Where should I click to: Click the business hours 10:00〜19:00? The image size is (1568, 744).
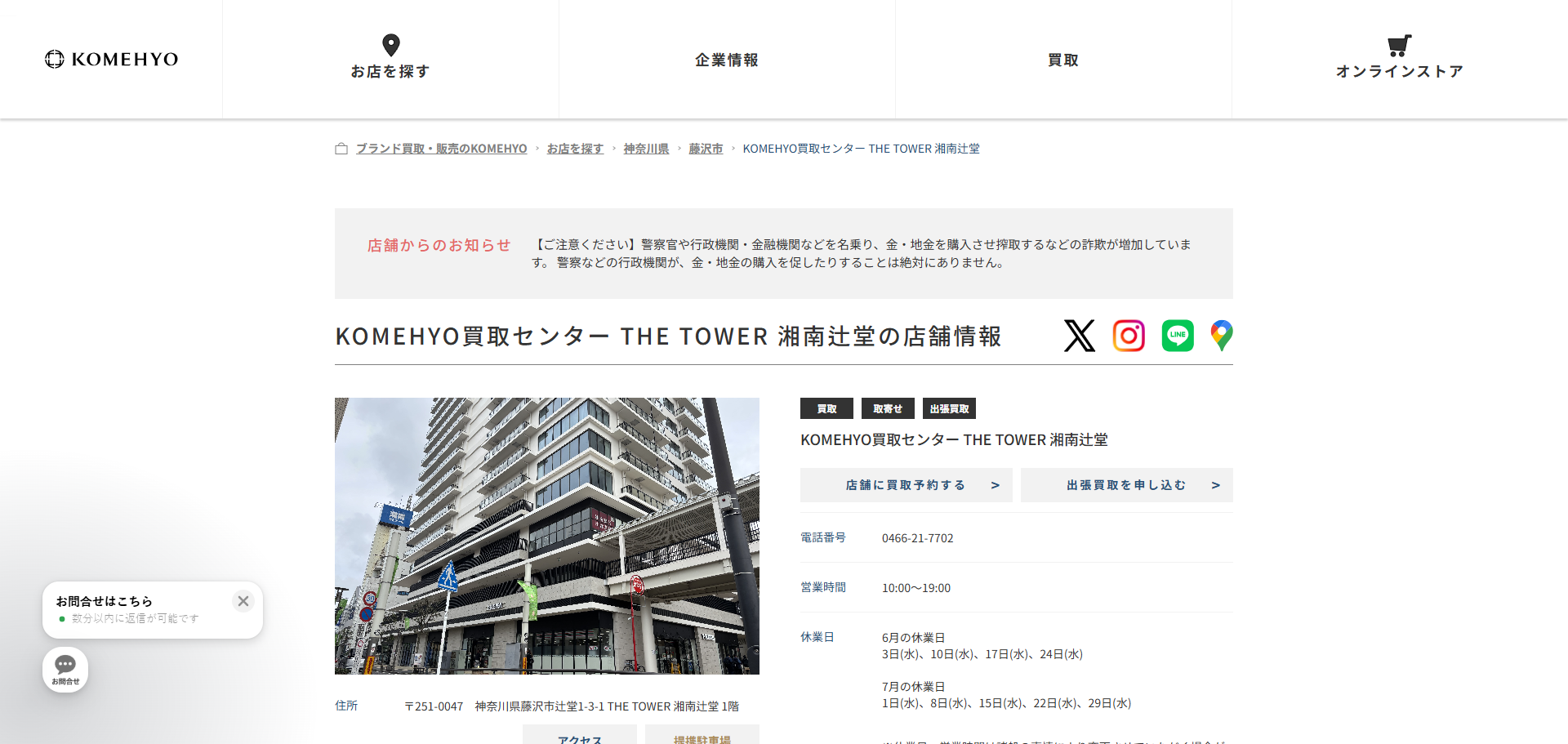point(916,588)
